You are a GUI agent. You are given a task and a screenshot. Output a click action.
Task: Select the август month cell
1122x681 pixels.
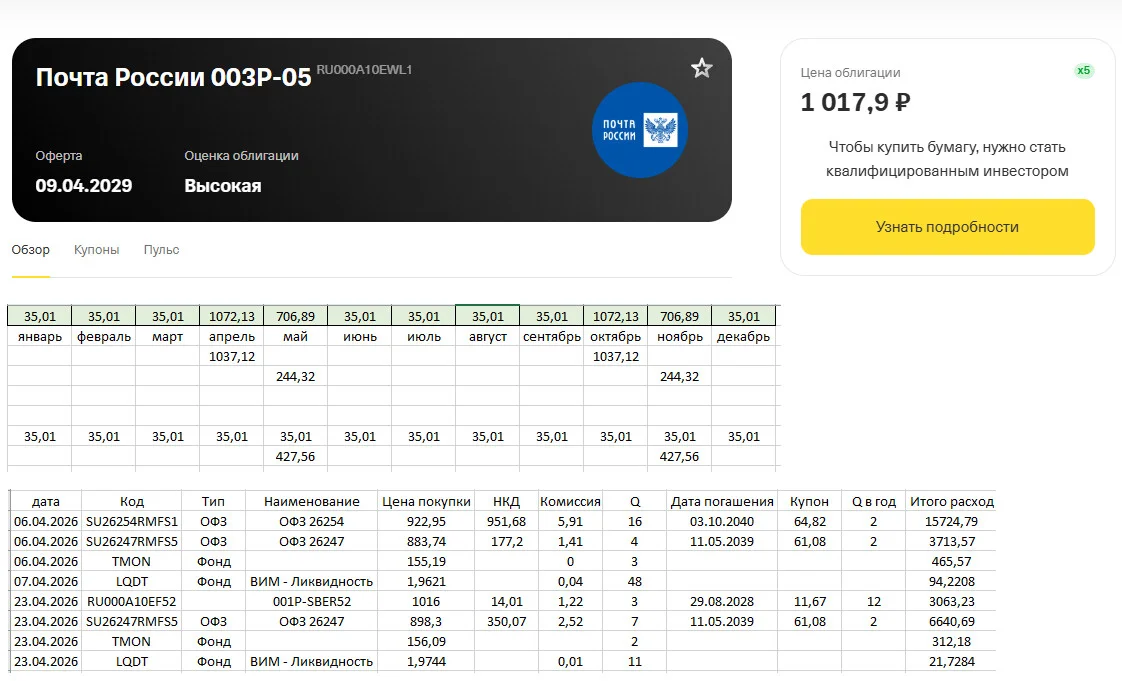(487, 336)
